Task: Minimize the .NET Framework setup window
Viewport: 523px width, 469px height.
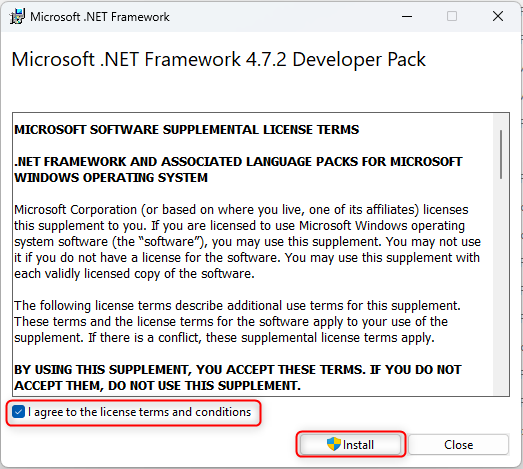Action: tap(407, 16)
